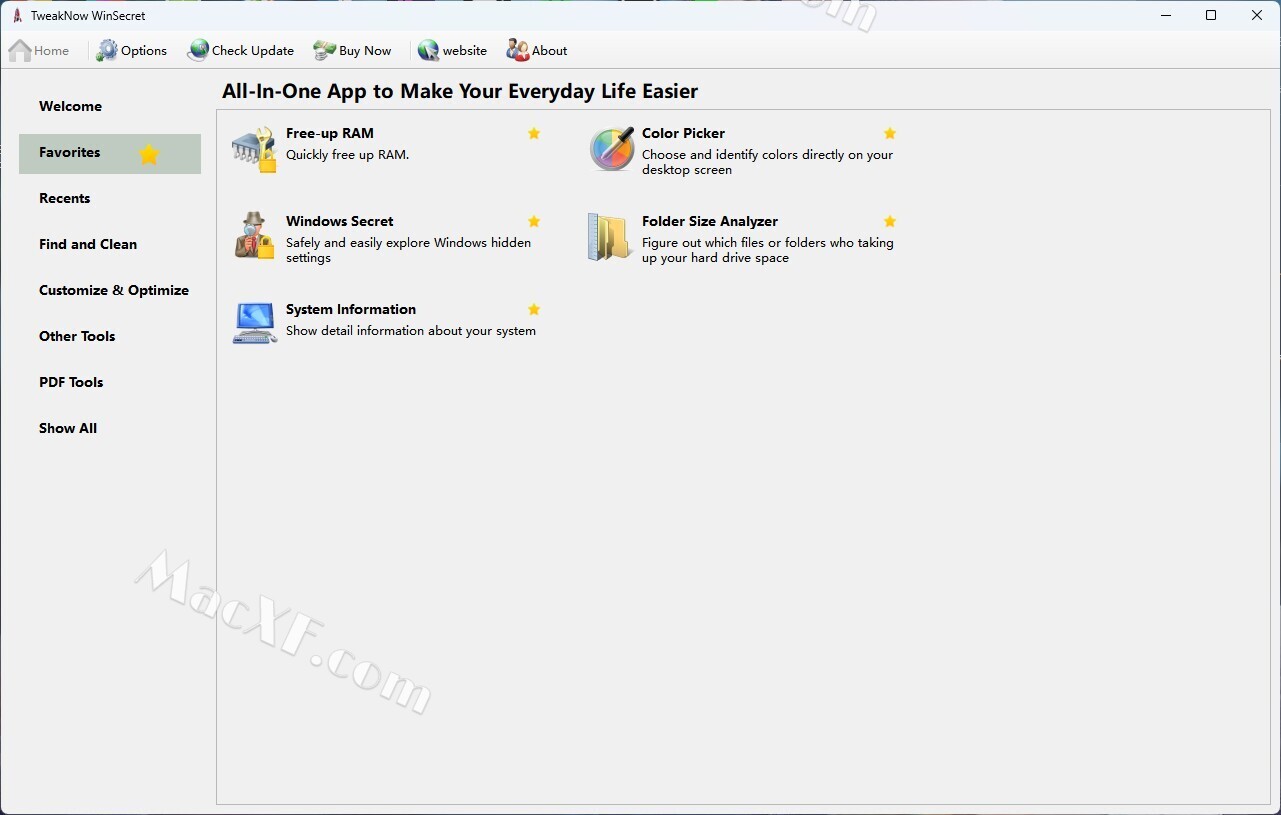Click the Free-up RAM title
The image size is (1281, 815).
(x=330, y=133)
